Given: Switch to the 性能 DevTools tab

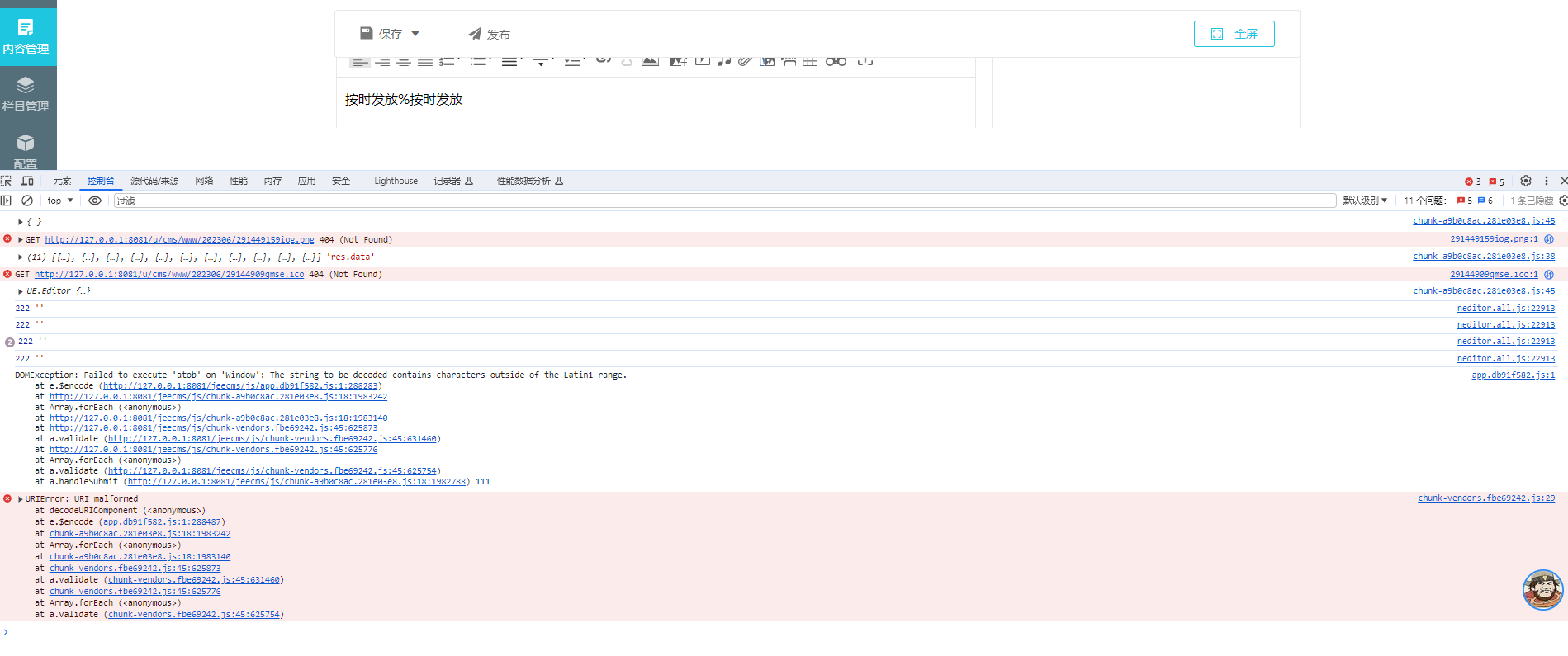Looking at the screenshot, I should coord(239,181).
